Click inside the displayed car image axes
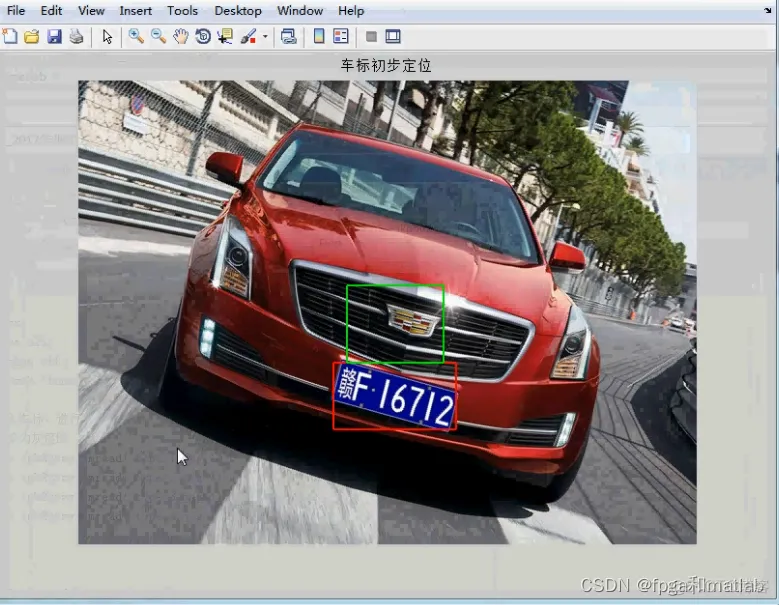The image size is (779, 605). pos(388,312)
